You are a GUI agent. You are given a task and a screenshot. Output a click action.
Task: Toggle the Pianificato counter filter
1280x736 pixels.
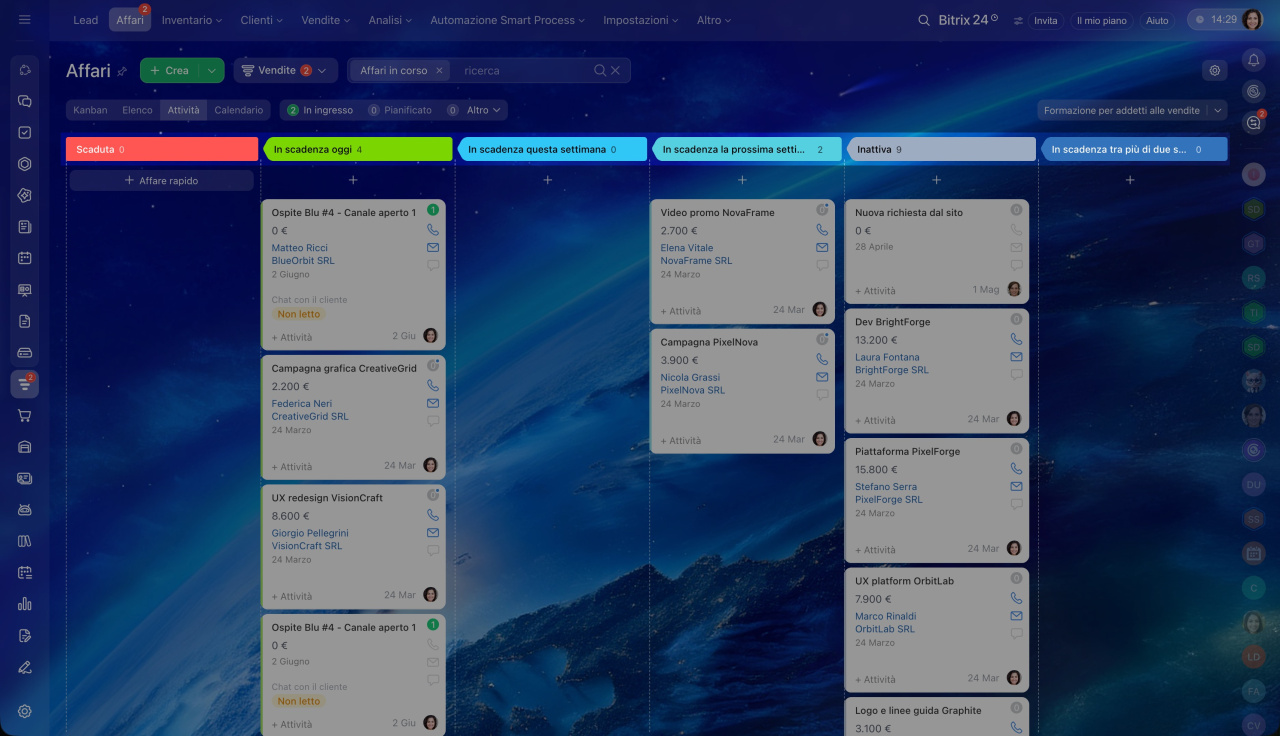tap(400, 110)
